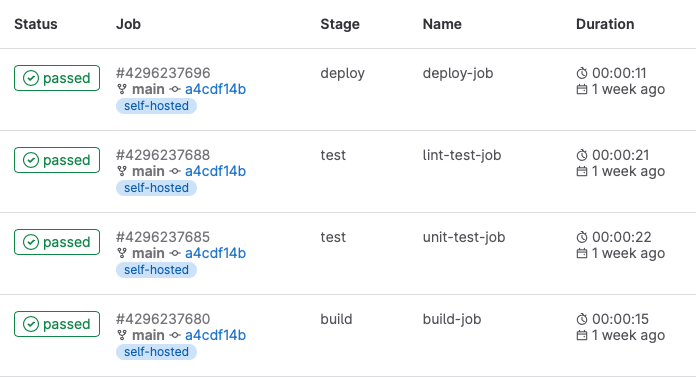
Task: Click the self-hosted tag on deploy-job
Action: pos(156,106)
